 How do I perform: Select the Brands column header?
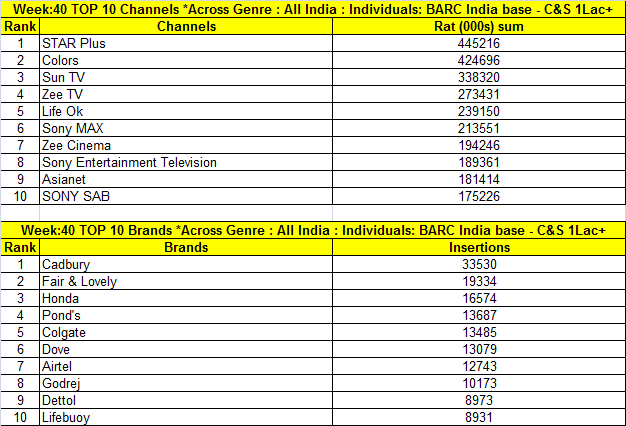pos(186,247)
